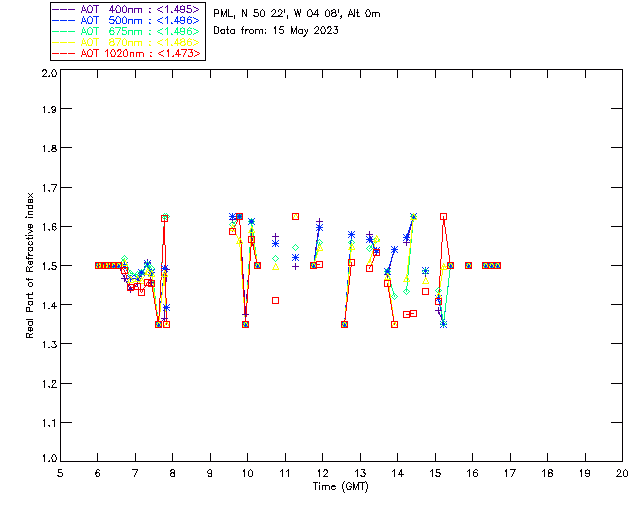Screen dimensions: 640x512
Task: Click the x-axis tick label 16
Action: pos(472,473)
